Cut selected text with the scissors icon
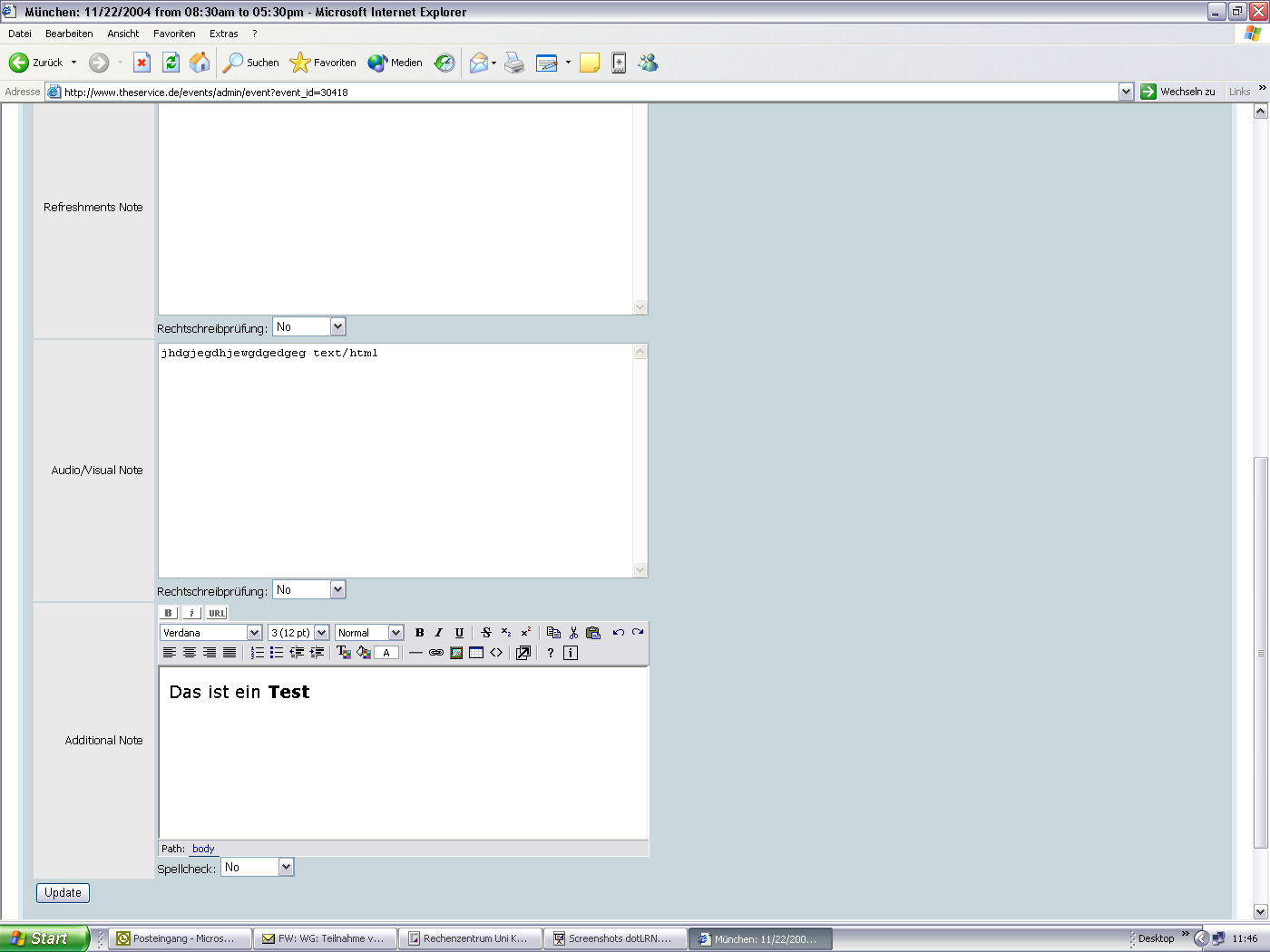1270x952 pixels. click(x=574, y=632)
